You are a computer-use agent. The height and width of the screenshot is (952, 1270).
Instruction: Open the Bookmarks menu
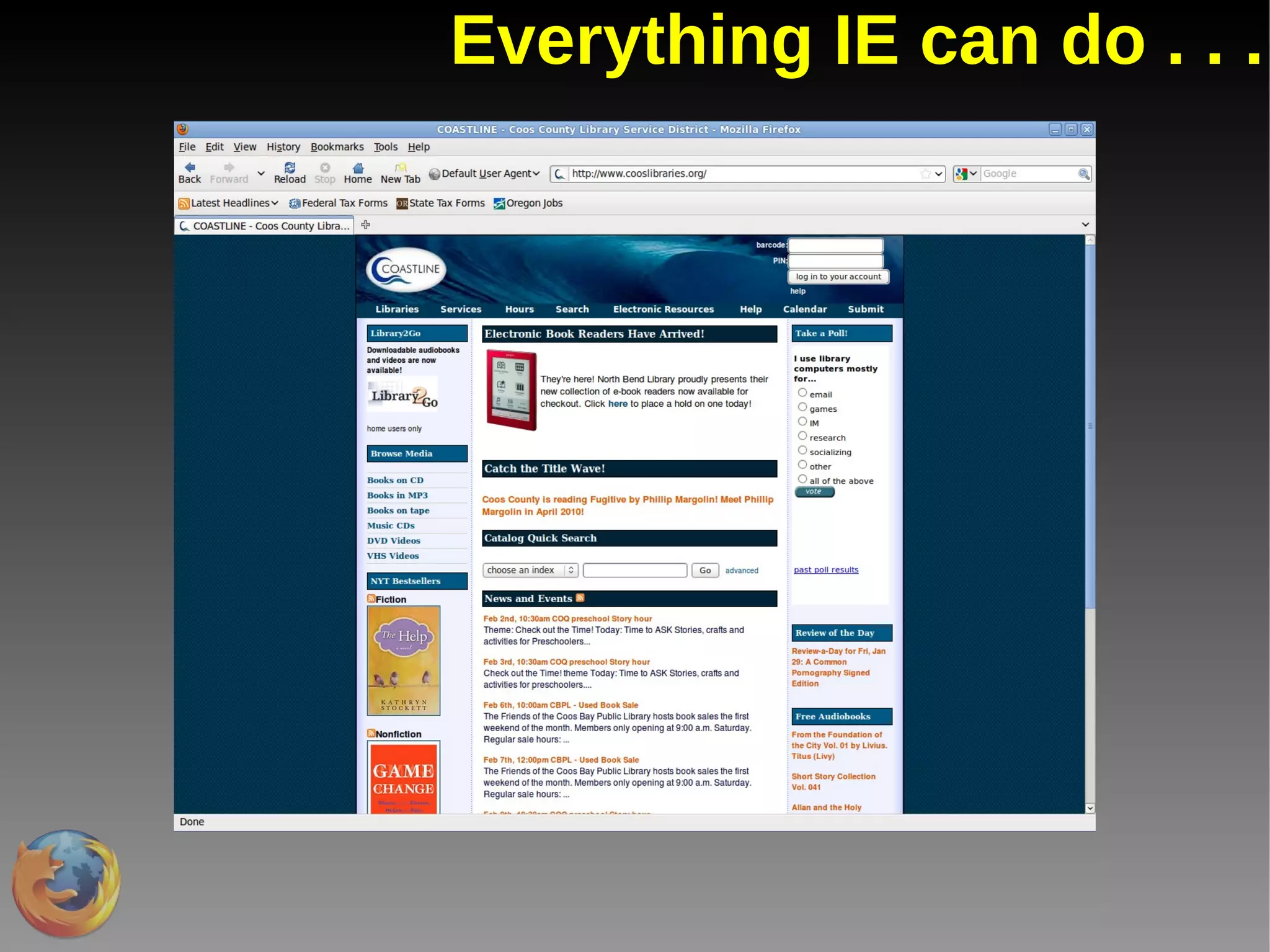(x=337, y=147)
